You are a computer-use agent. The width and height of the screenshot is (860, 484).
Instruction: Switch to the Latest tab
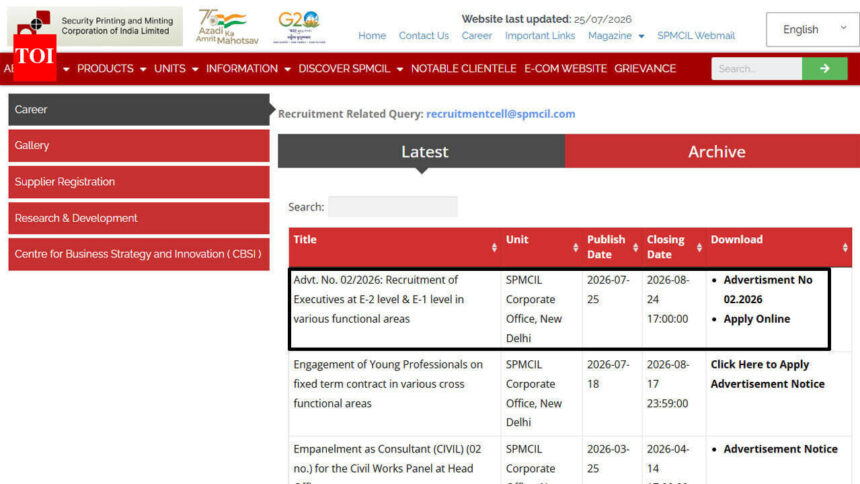(421, 151)
